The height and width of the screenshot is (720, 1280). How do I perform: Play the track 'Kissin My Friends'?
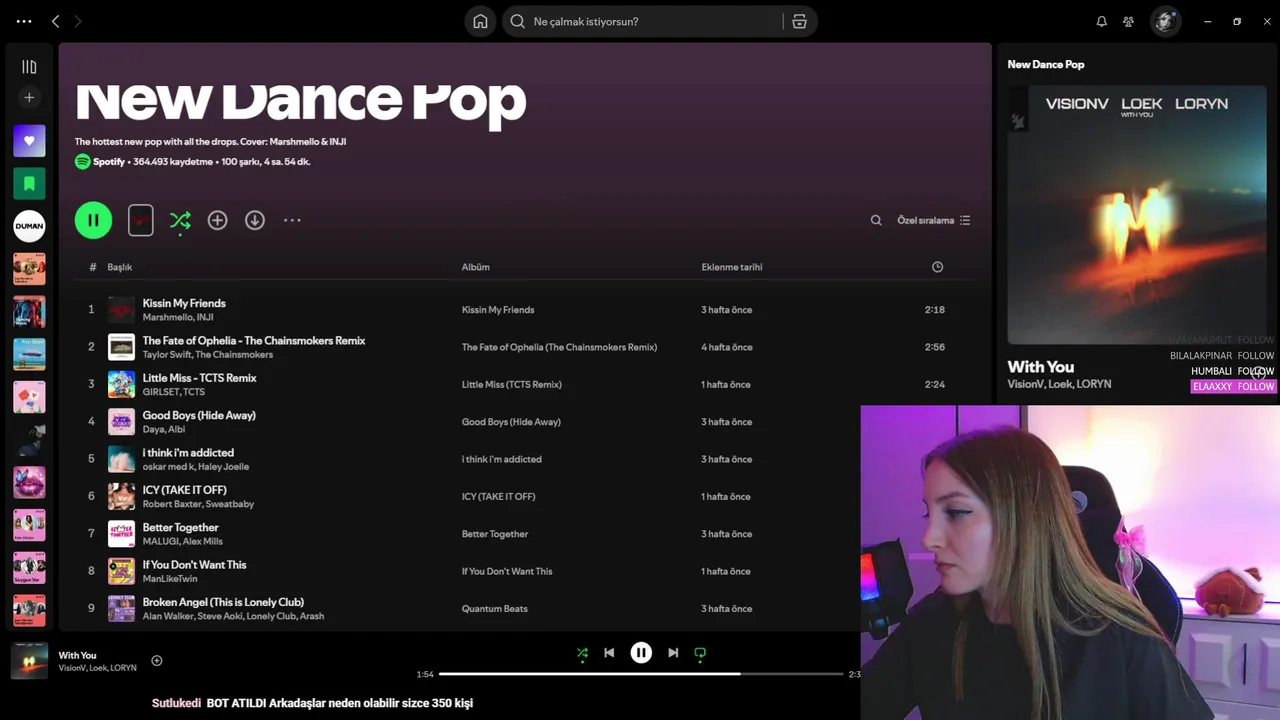(184, 303)
